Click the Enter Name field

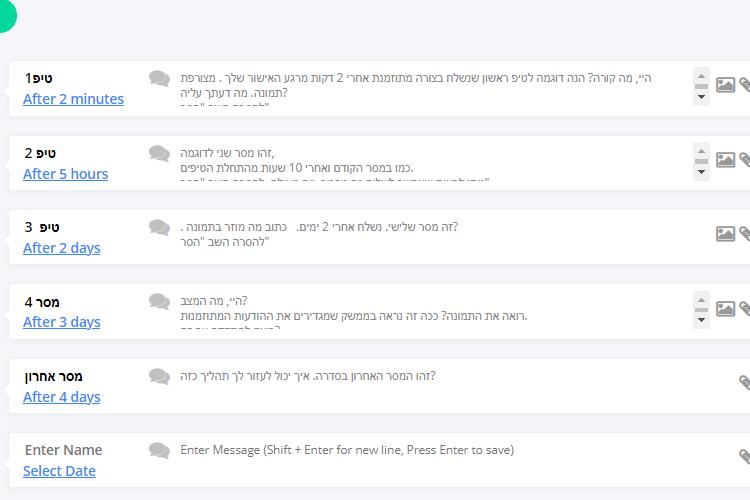(64, 450)
